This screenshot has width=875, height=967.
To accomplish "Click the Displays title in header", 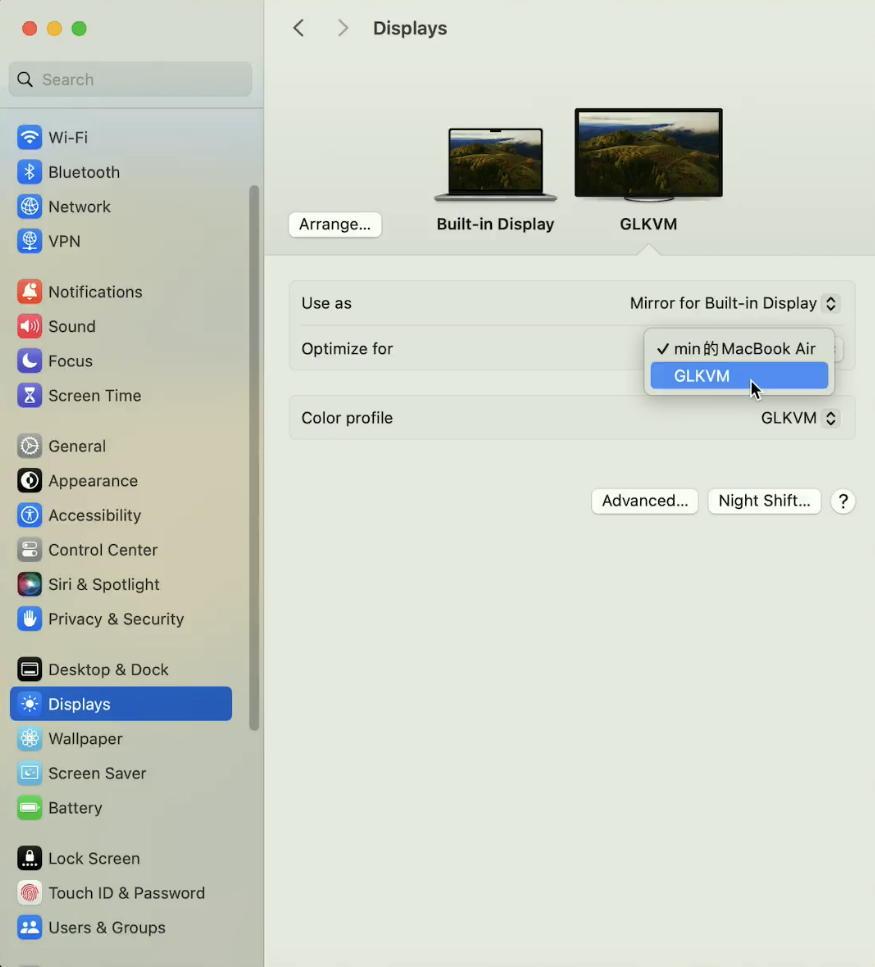I will [x=410, y=28].
